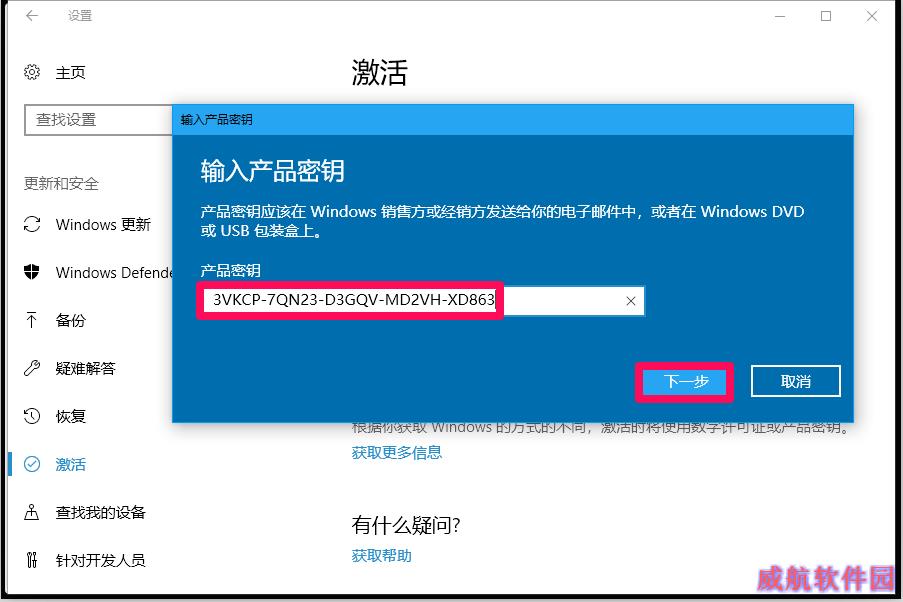This screenshot has width=903, height=602.
Task: Click the developer tools icon
Action: [32, 559]
